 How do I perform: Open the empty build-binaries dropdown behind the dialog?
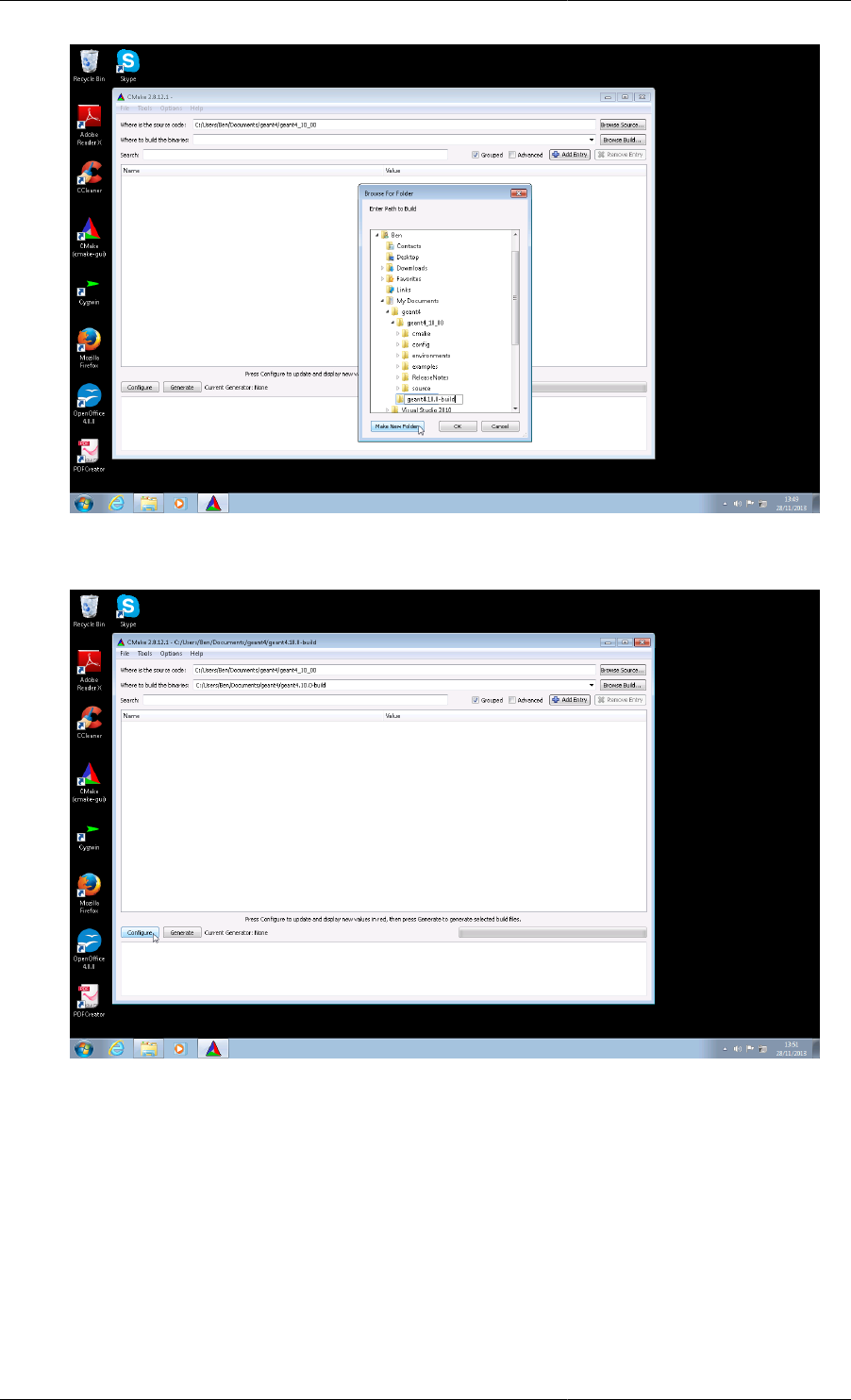click(x=592, y=140)
